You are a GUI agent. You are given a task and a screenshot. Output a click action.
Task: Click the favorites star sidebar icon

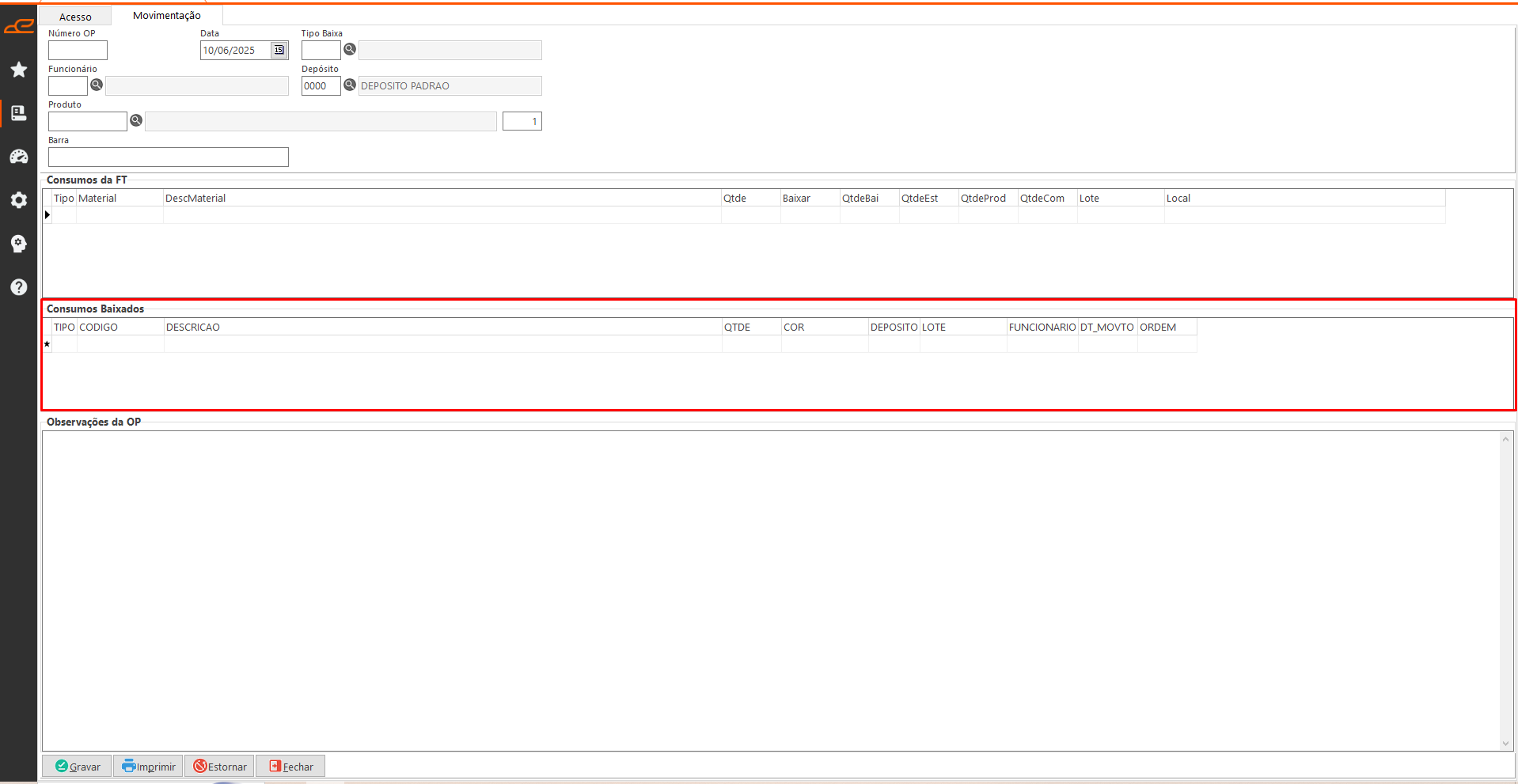tap(19, 70)
